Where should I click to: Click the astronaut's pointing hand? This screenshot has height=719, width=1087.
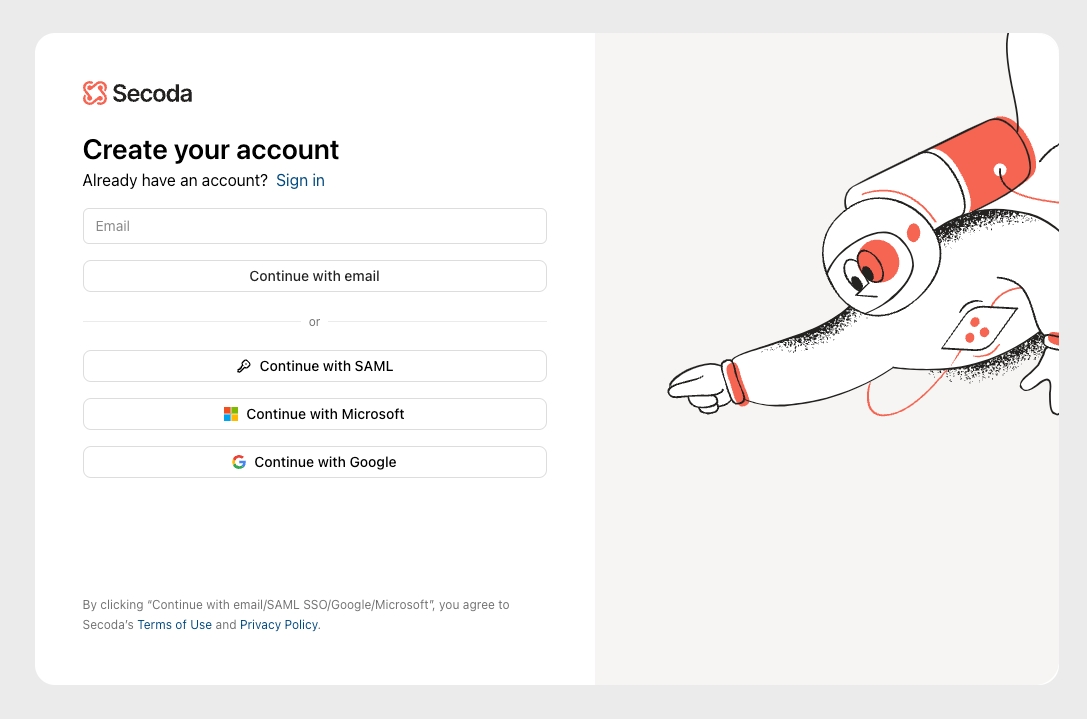tap(699, 389)
